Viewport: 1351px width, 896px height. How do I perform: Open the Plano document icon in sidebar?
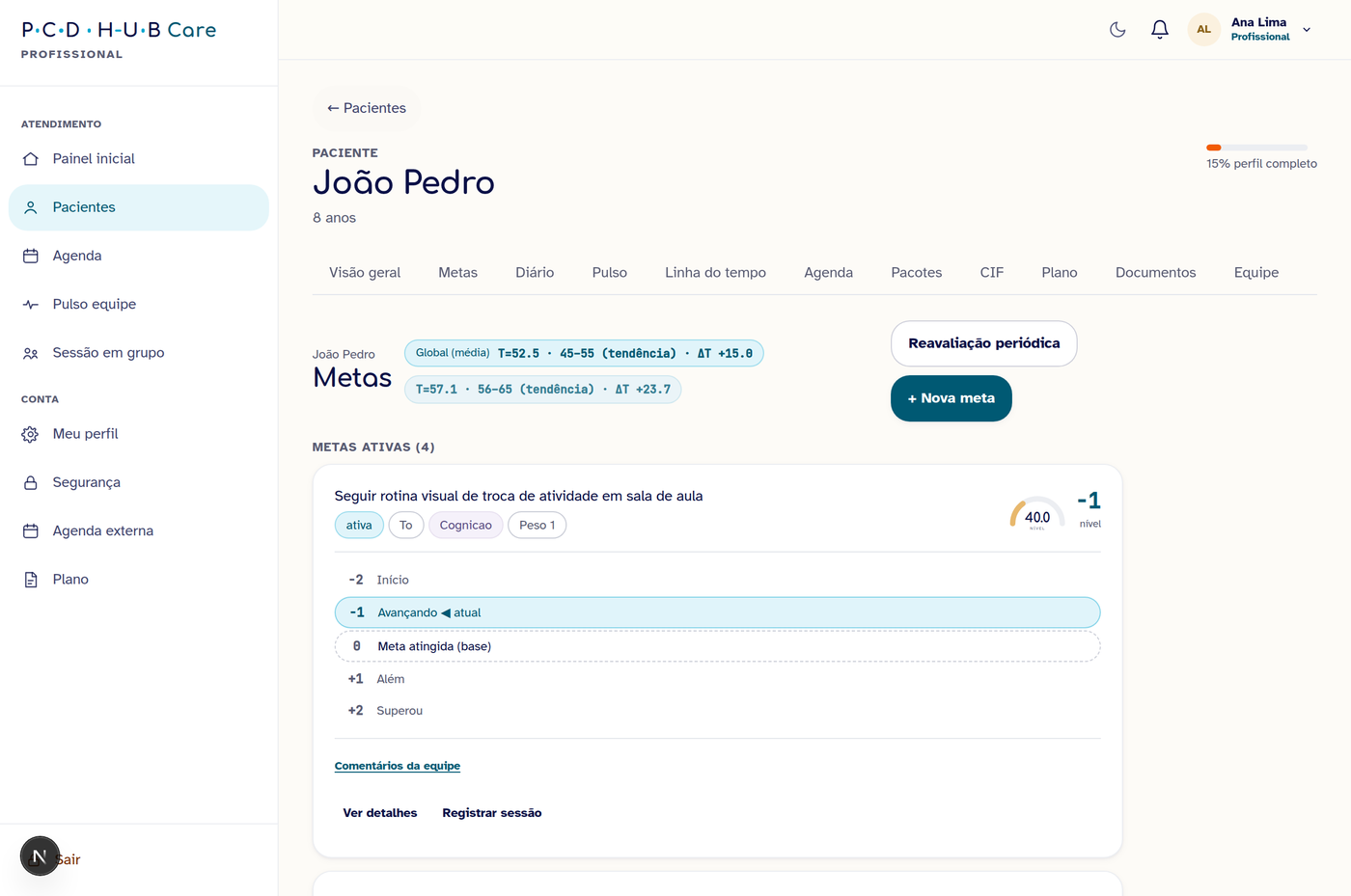pyautogui.click(x=31, y=580)
